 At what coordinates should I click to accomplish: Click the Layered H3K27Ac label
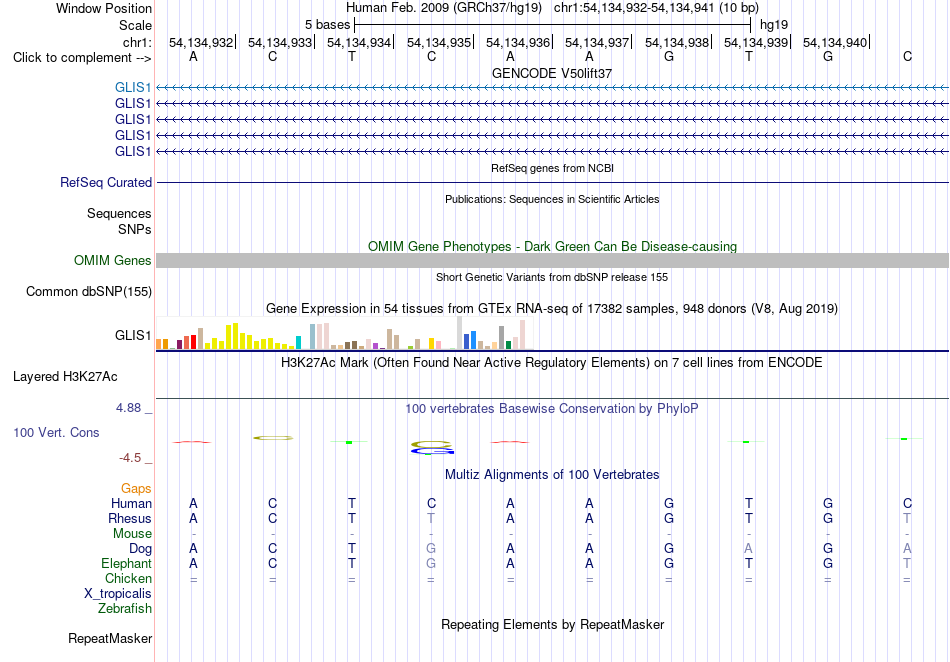click(x=65, y=377)
